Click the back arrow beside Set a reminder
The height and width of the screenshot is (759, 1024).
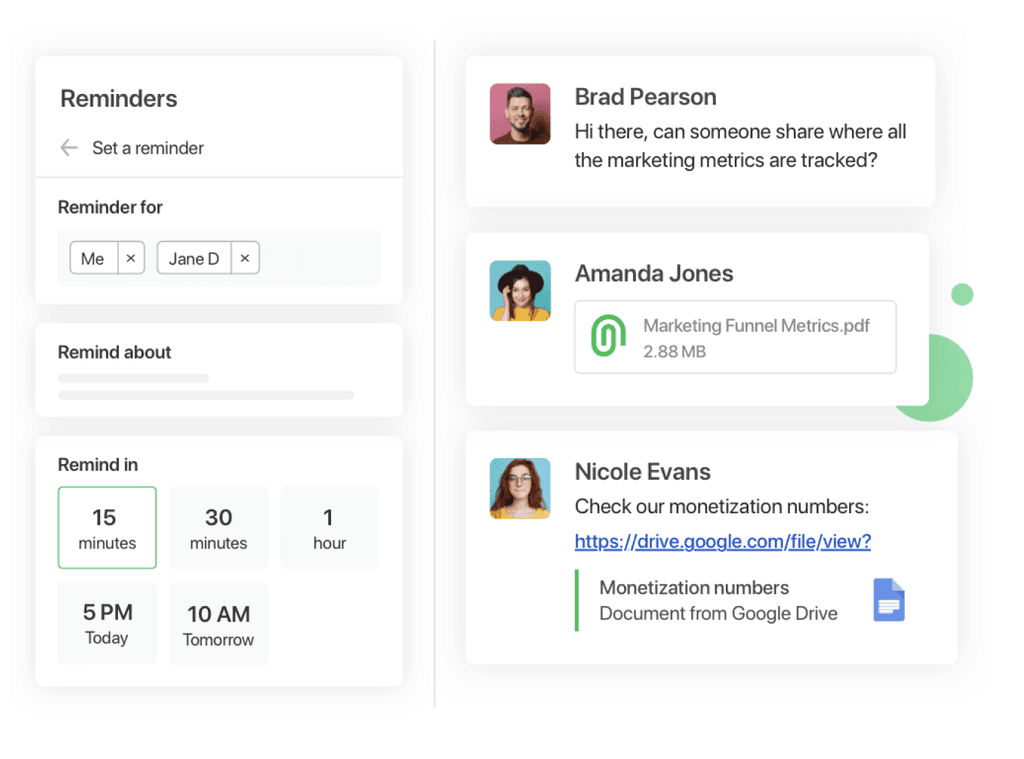pyautogui.click(x=68, y=147)
